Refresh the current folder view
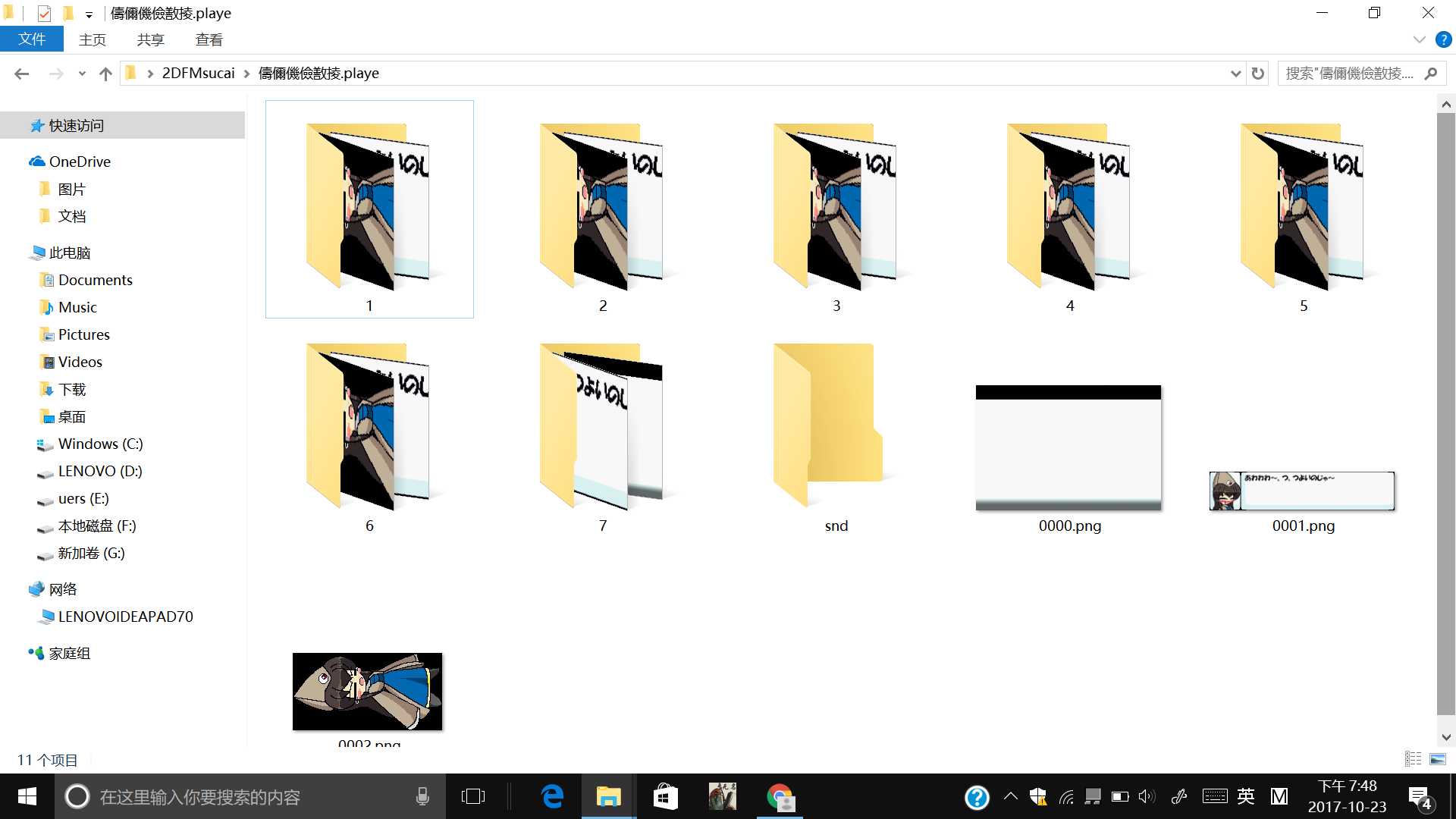Viewport: 1456px width, 819px height. tap(1258, 74)
